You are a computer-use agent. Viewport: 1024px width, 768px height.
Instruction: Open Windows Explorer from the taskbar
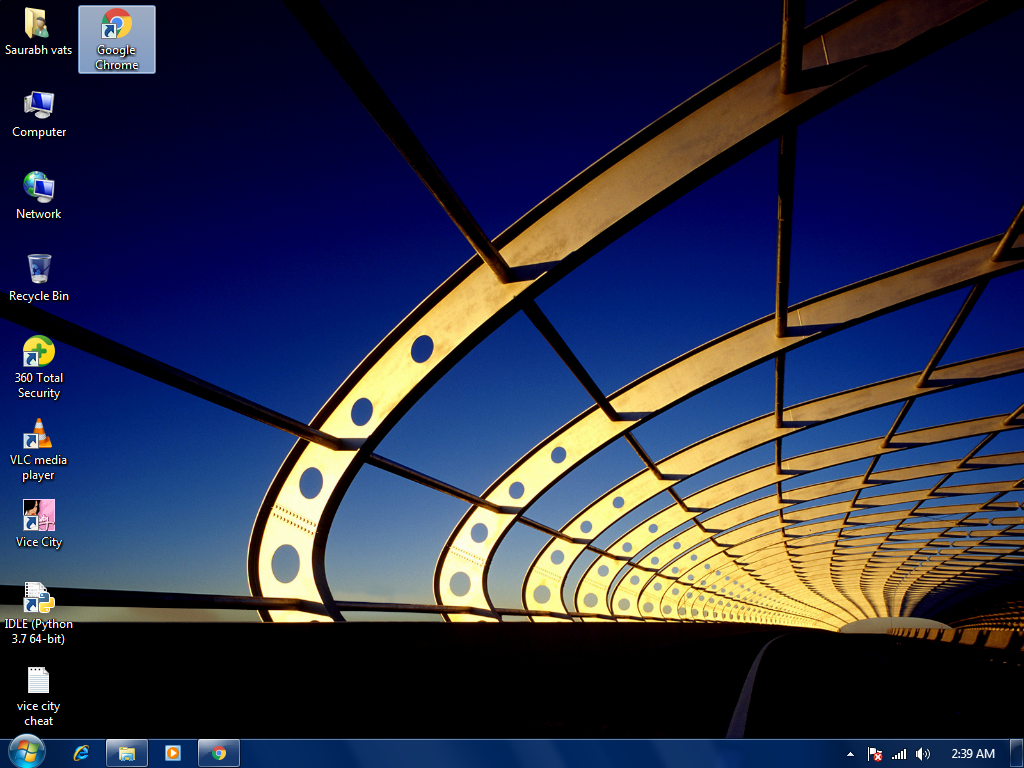pyautogui.click(x=126, y=753)
